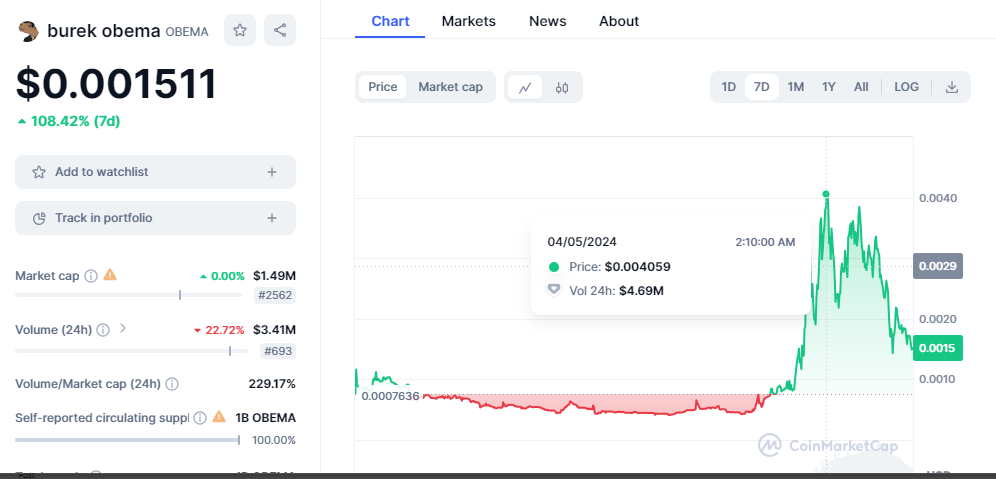The height and width of the screenshot is (479, 996).
Task: Click the Volume rank slider bar
Action: [x=131, y=351]
